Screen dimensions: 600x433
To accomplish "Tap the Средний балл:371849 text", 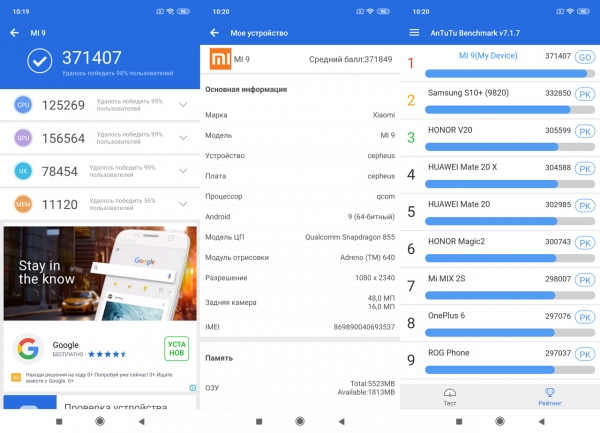I will [351, 59].
